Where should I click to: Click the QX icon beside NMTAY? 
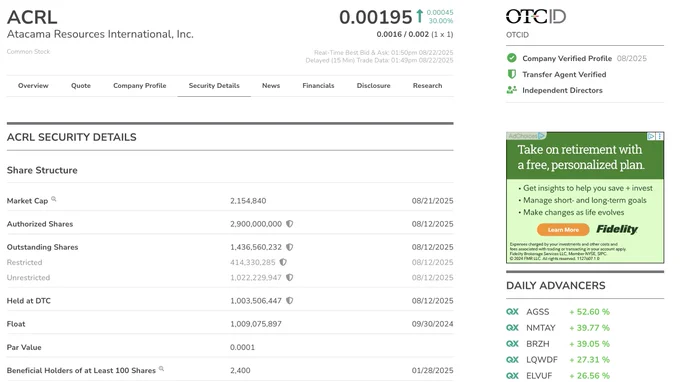512,328
